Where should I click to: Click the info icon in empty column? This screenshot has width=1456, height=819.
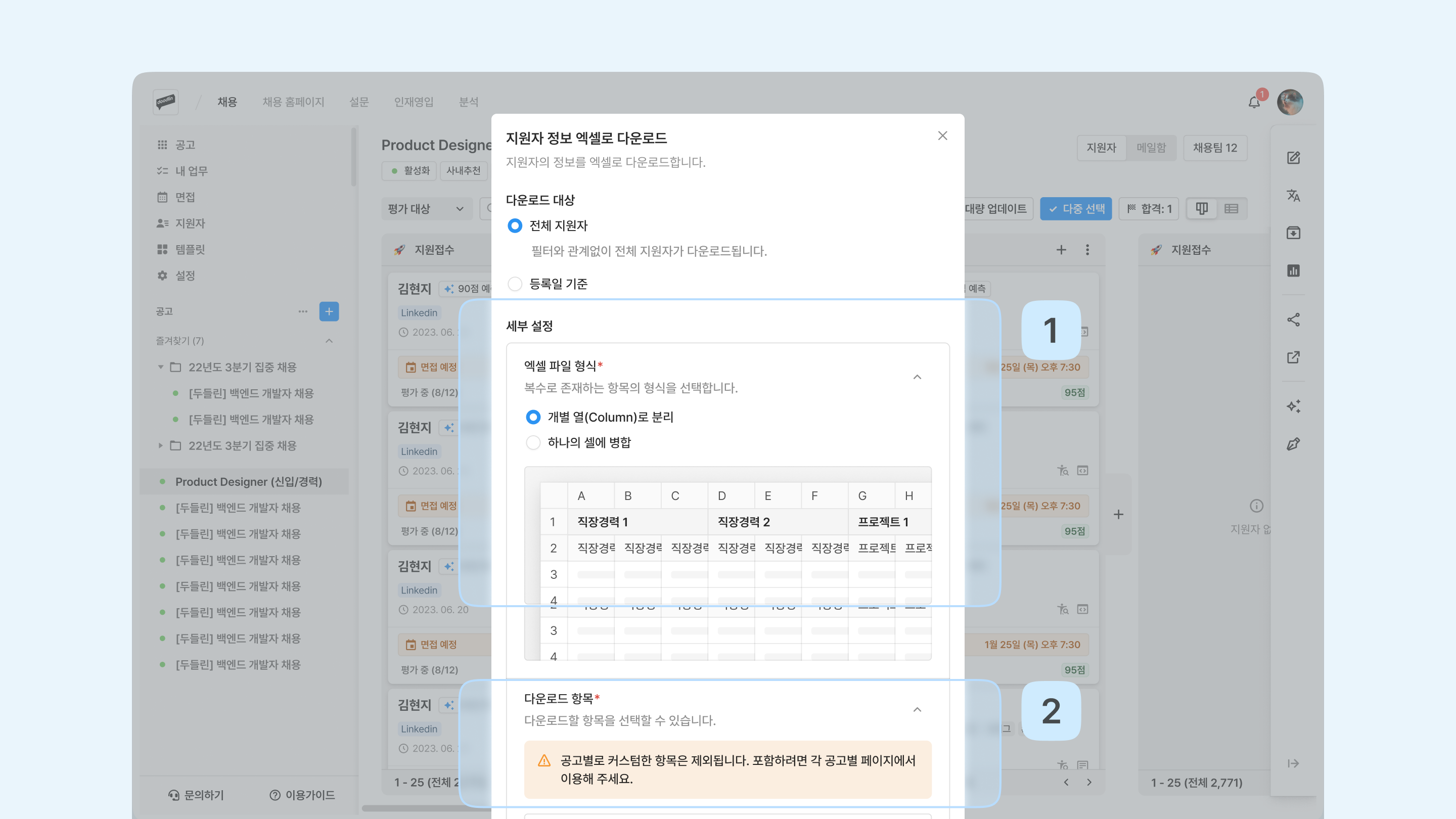1256,506
